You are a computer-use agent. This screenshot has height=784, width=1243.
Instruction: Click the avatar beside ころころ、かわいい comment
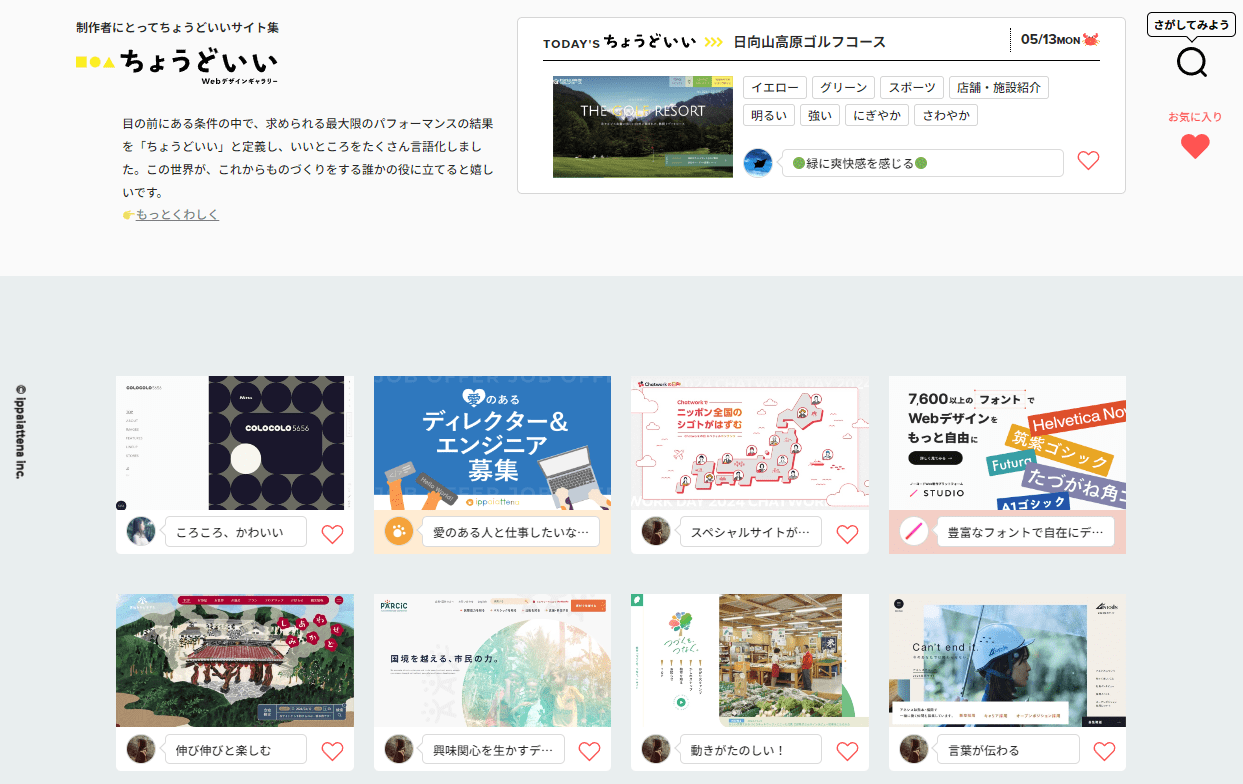point(141,531)
